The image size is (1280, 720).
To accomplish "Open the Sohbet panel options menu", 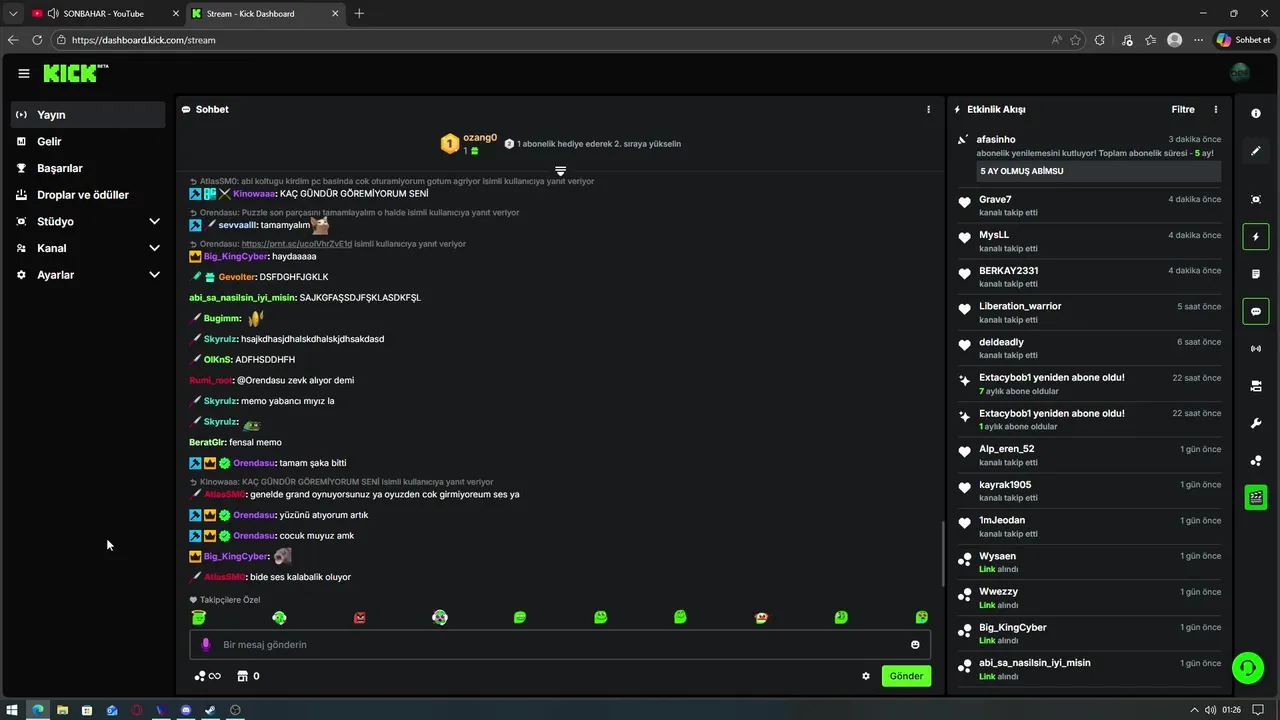I will [928, 109].
